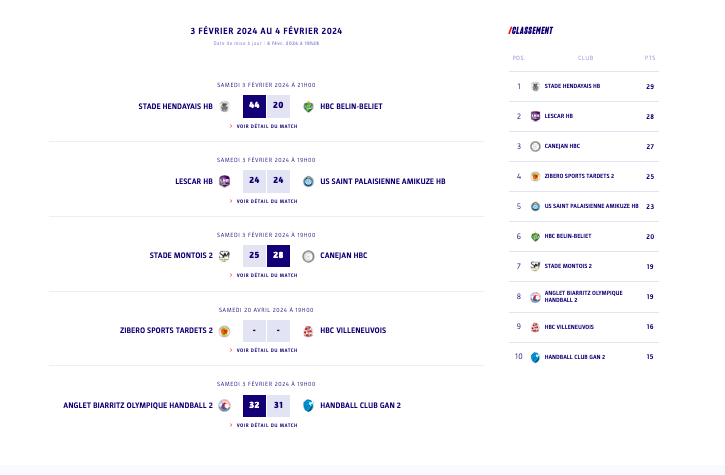Image resolution: width=725 pixels, height=475 pixels.
Task: Open Lescar HB in the standings table
Action: [558, 116]
